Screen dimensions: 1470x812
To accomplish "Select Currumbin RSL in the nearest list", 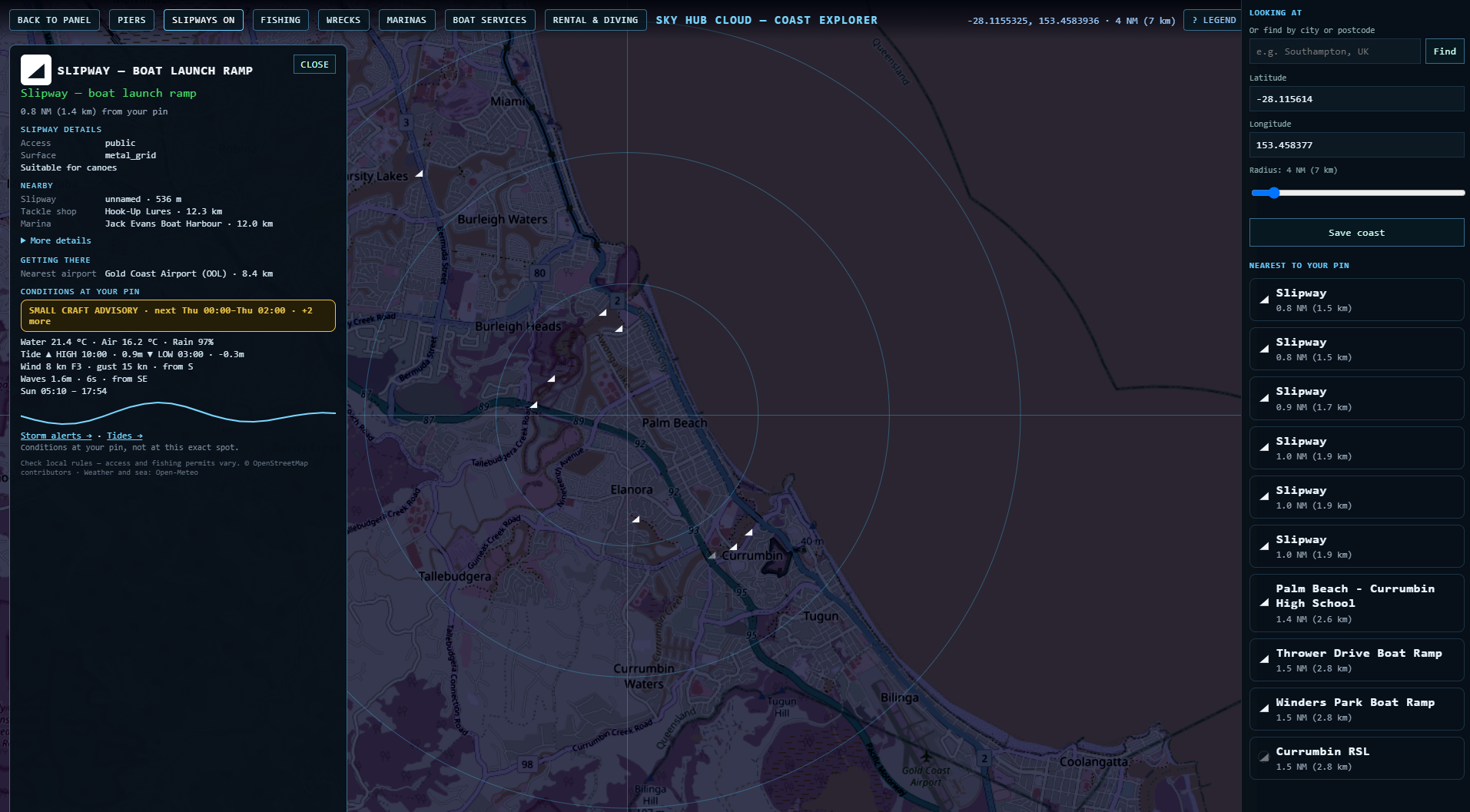I will tap(1356, 758).
